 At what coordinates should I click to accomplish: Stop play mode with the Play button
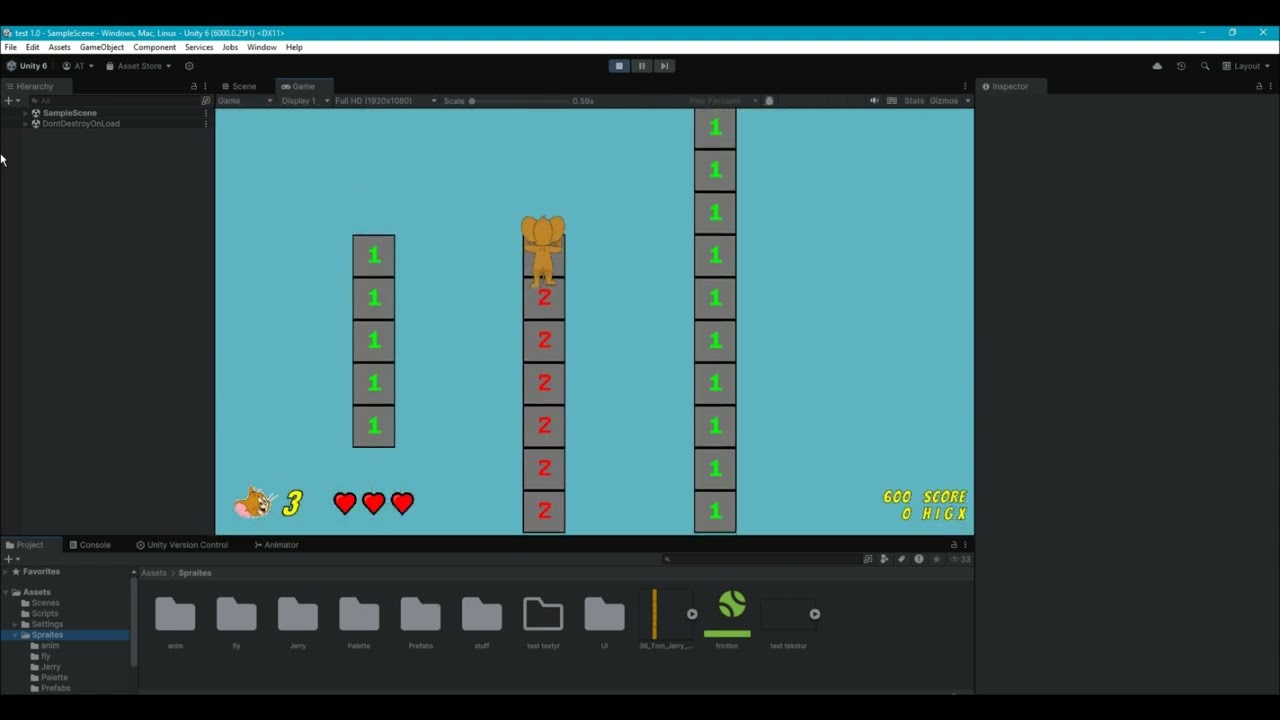point(619,66)
